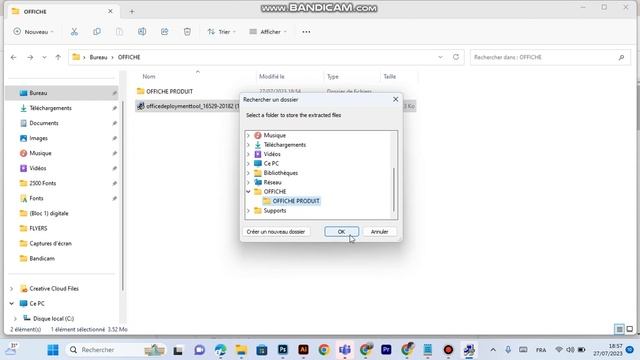Open the Windows Start menu
Viewport: 640px width, 360px height.
pos(53,350)
